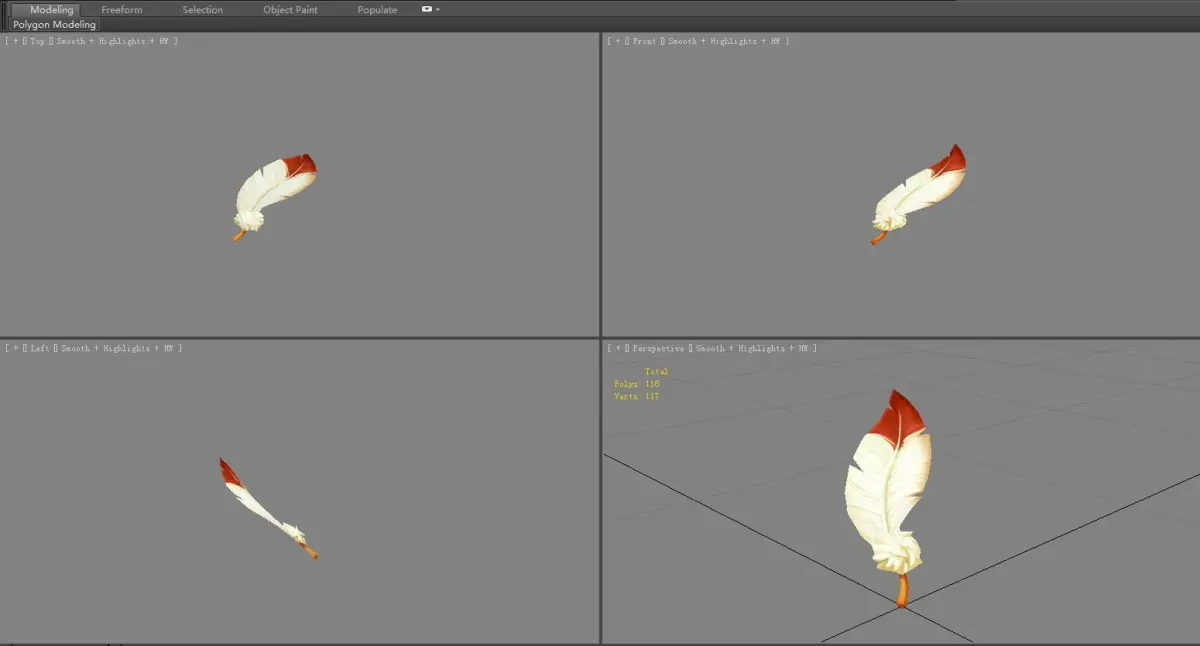The width and height of the screenshot is (1200, 646).
Task: Select the Object Paint ribbon tab
Action: 290,9
